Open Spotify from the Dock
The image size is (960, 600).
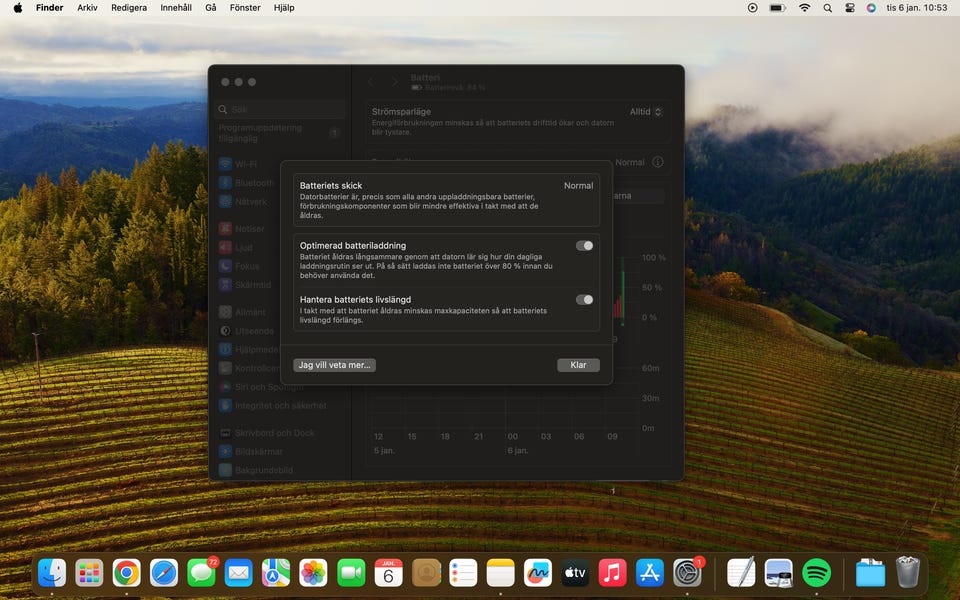[816, 572]
